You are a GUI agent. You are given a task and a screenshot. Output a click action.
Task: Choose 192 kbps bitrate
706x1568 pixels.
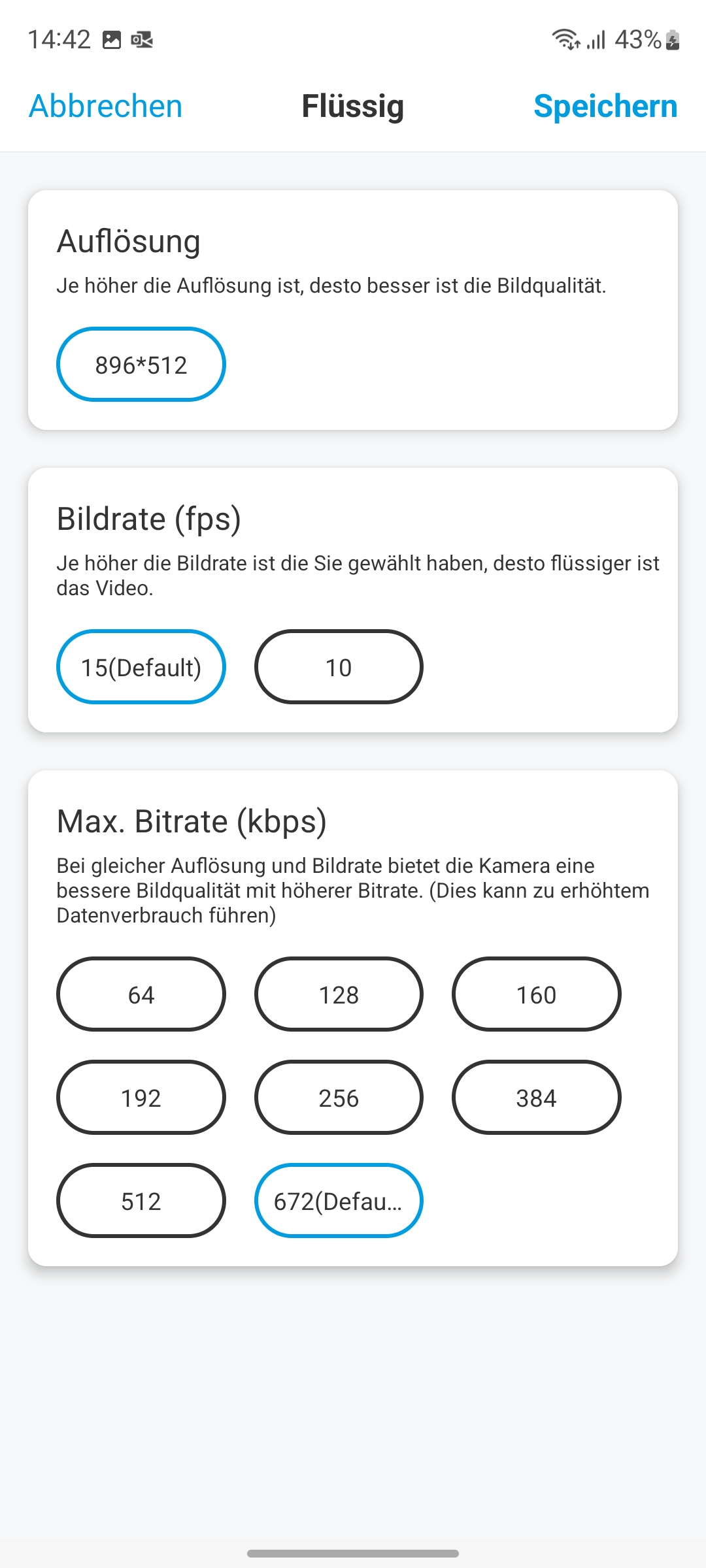(141, 1098)
